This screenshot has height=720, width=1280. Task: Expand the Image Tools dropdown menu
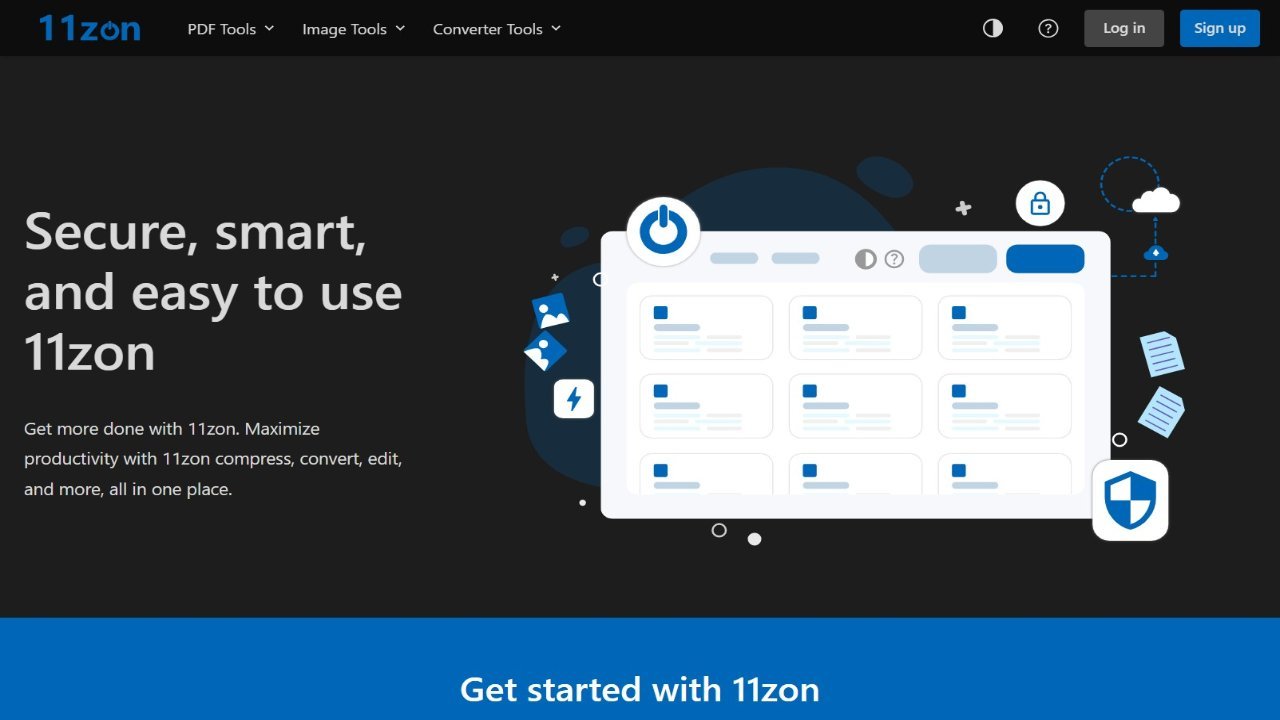coord(354,29)
